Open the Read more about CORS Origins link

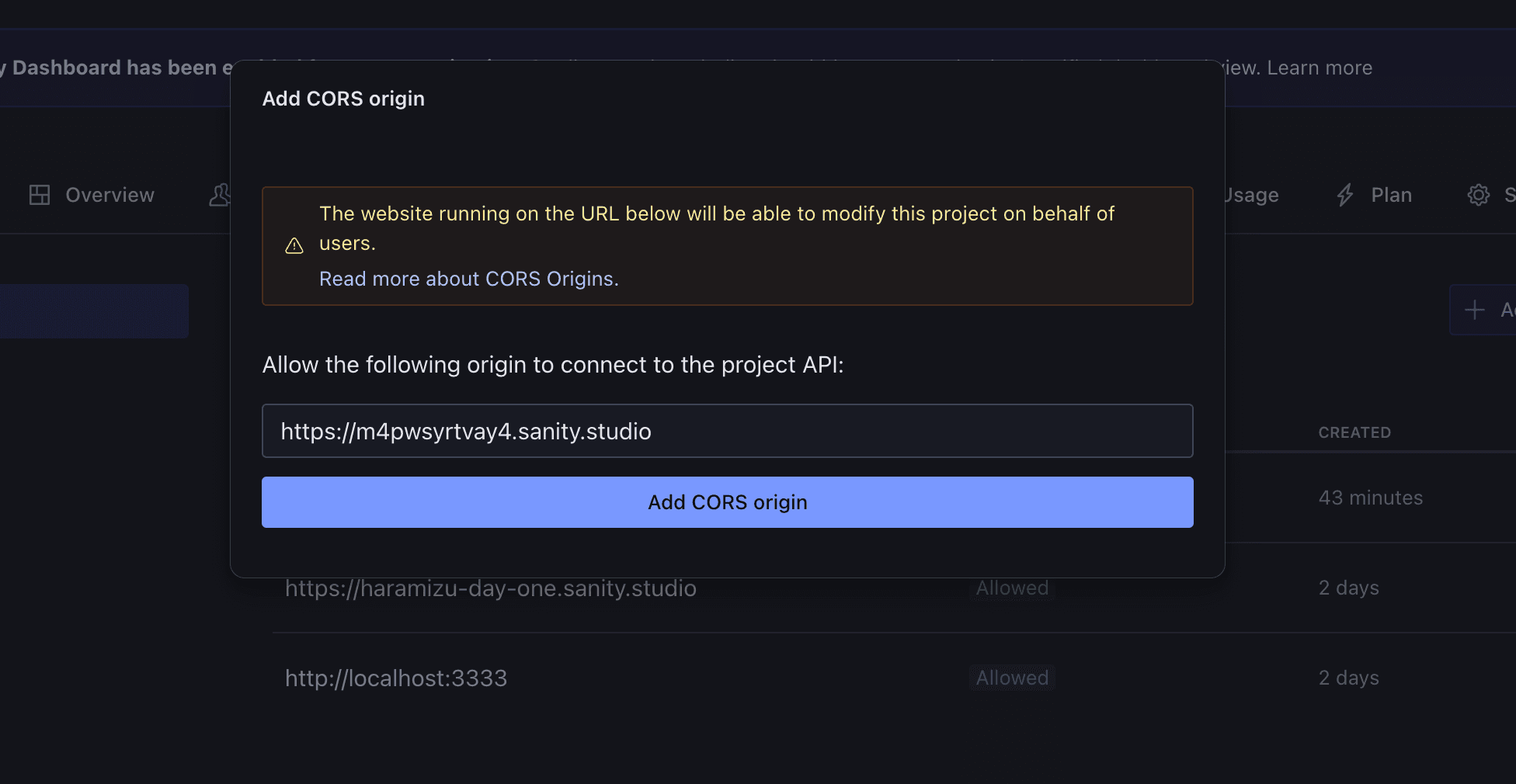point(468,279)
